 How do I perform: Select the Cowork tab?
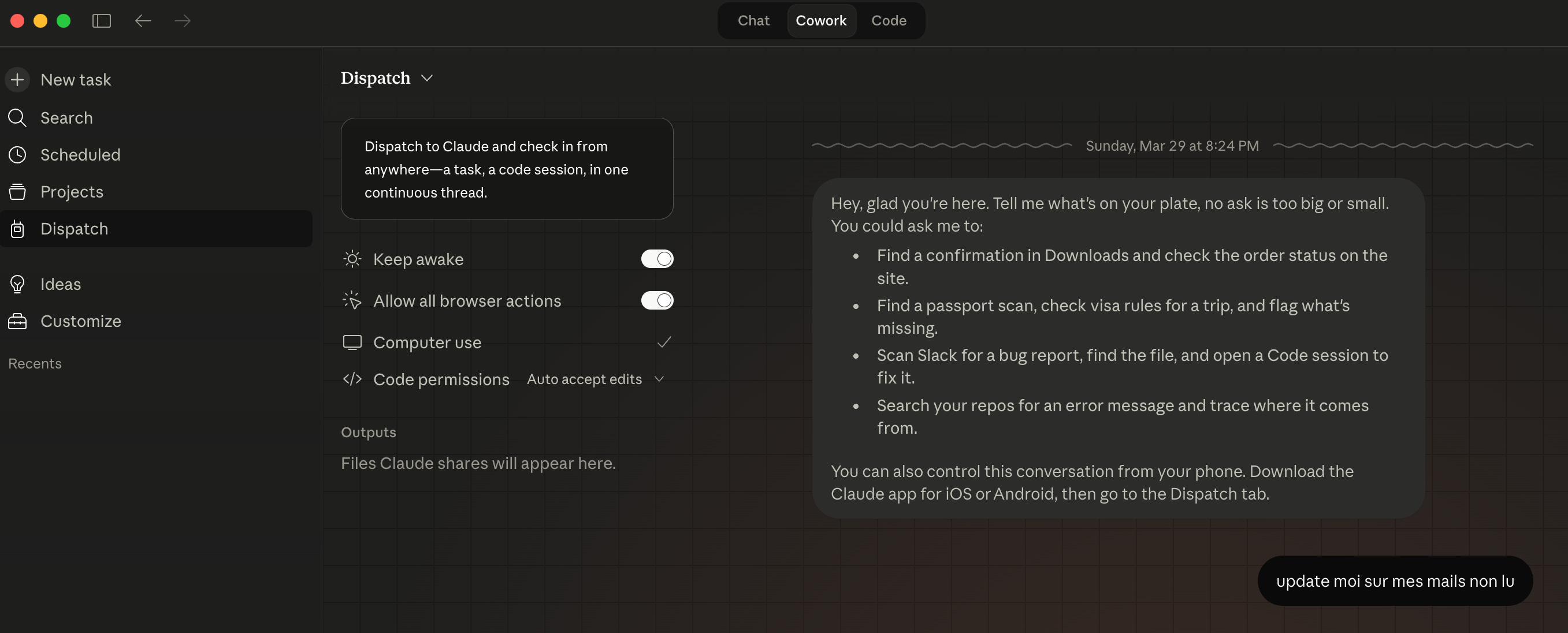(x=821, y=21)
